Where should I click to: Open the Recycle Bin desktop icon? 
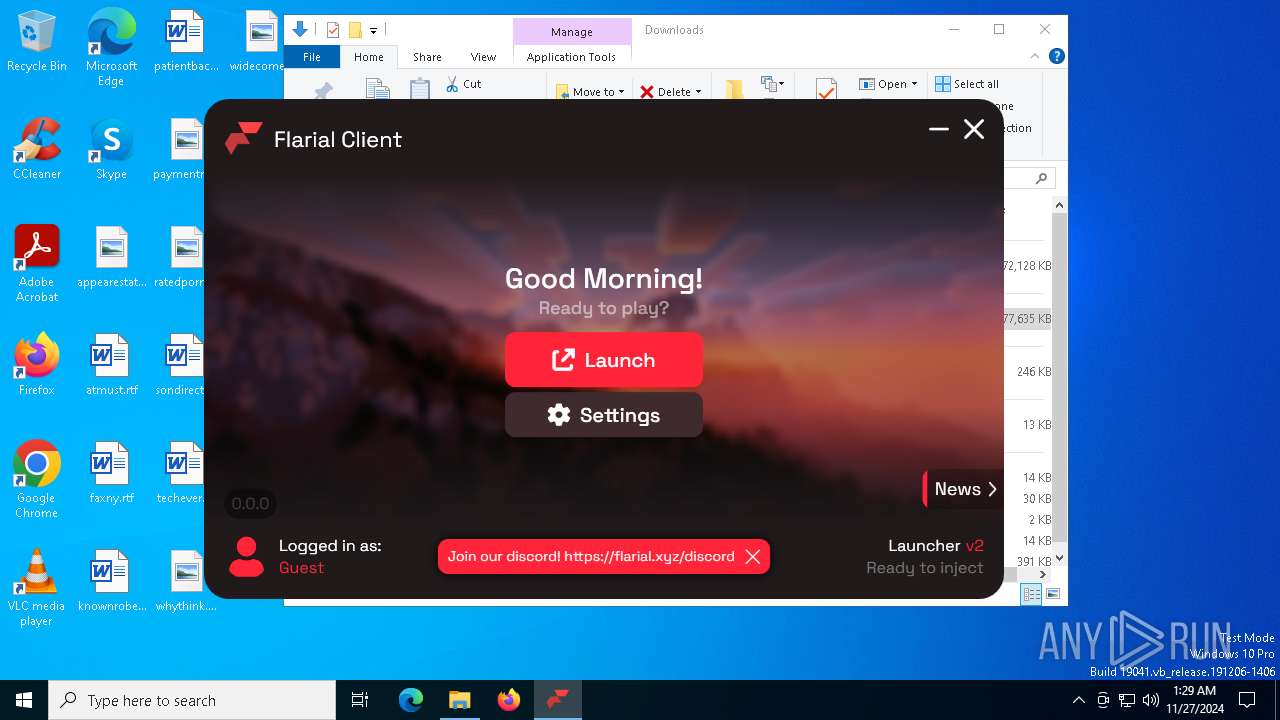37,42
